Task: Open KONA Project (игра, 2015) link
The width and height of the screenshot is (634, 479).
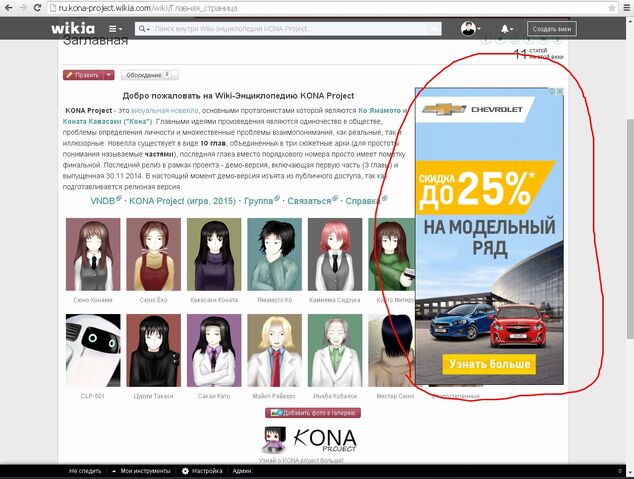Action: (182, 200)
